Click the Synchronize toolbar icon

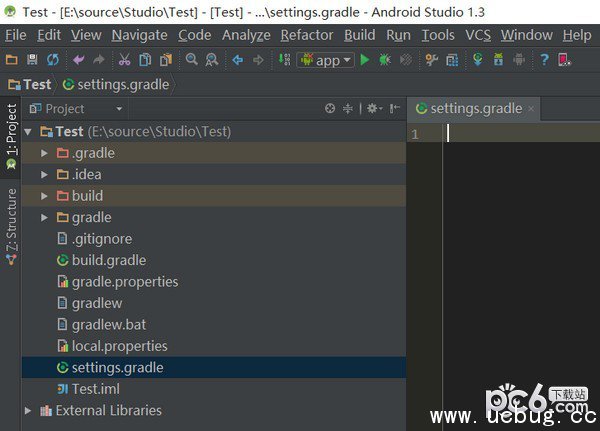click(x=53, y=60)
